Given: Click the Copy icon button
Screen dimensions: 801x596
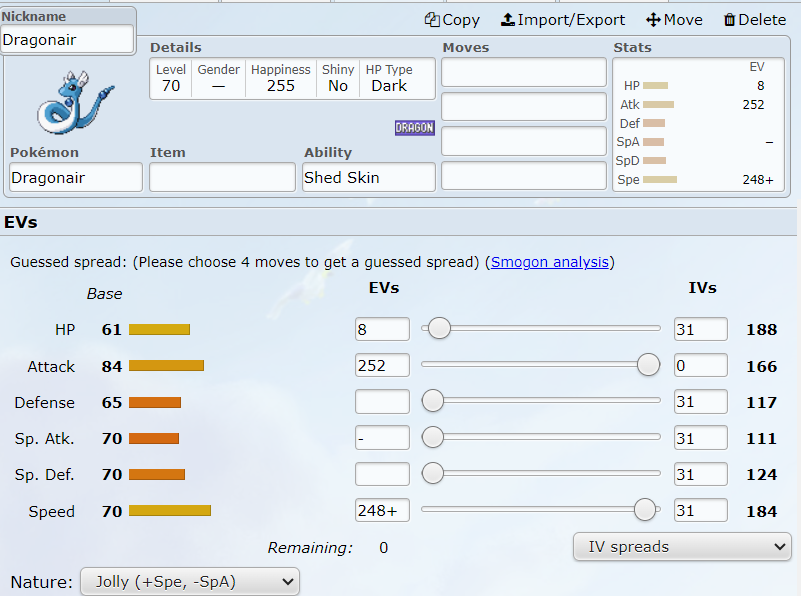Looking at the screenshot, I should pyautogui.click(x=452, y=20).
